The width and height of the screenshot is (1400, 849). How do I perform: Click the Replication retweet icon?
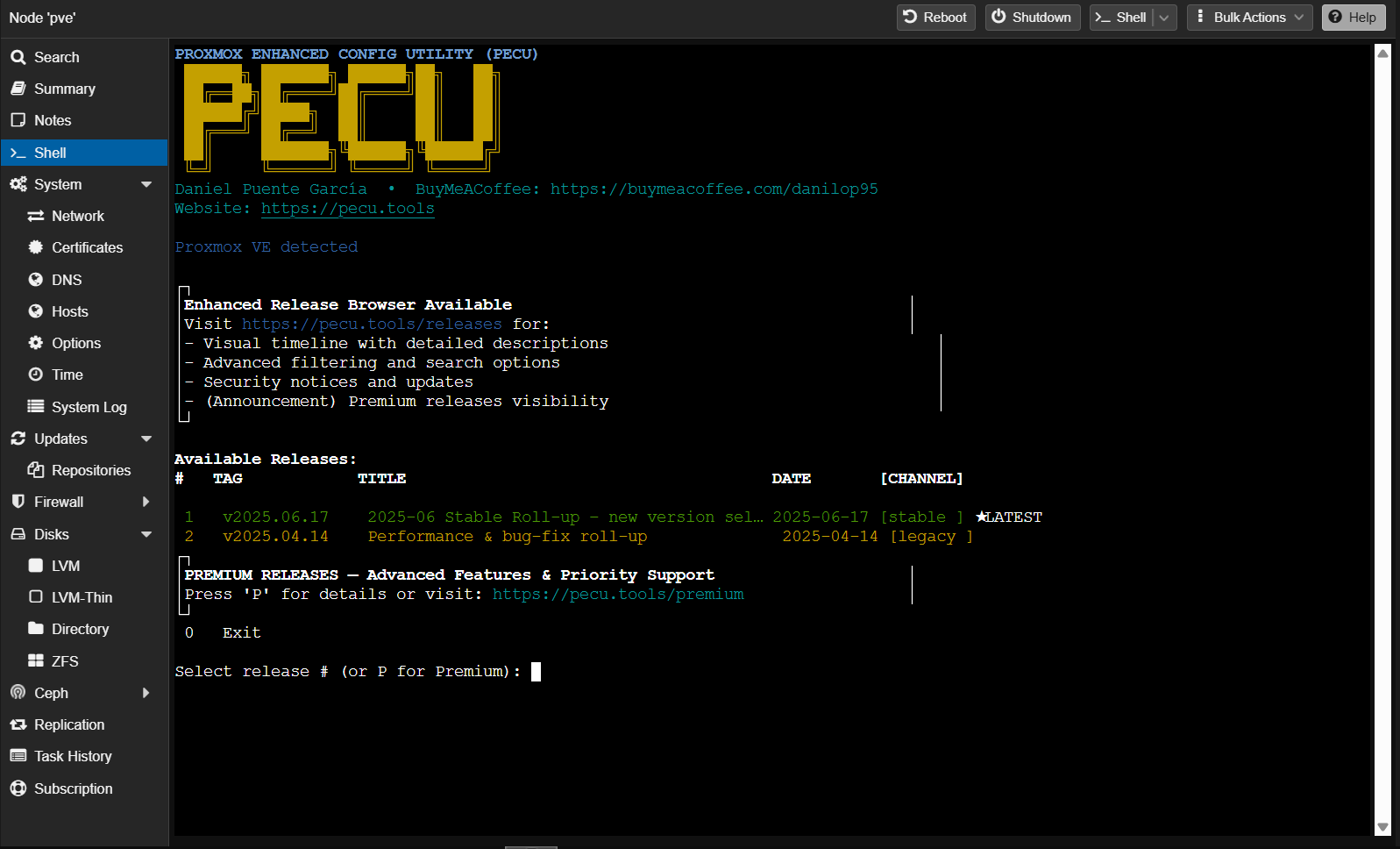pos(18,724)
